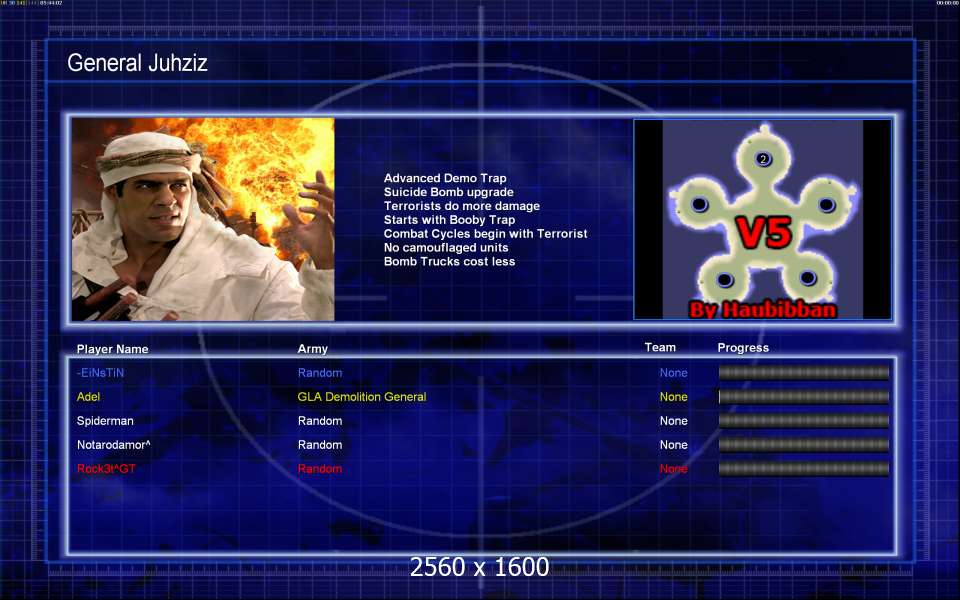Click the Progress column header

pos(743,348)
